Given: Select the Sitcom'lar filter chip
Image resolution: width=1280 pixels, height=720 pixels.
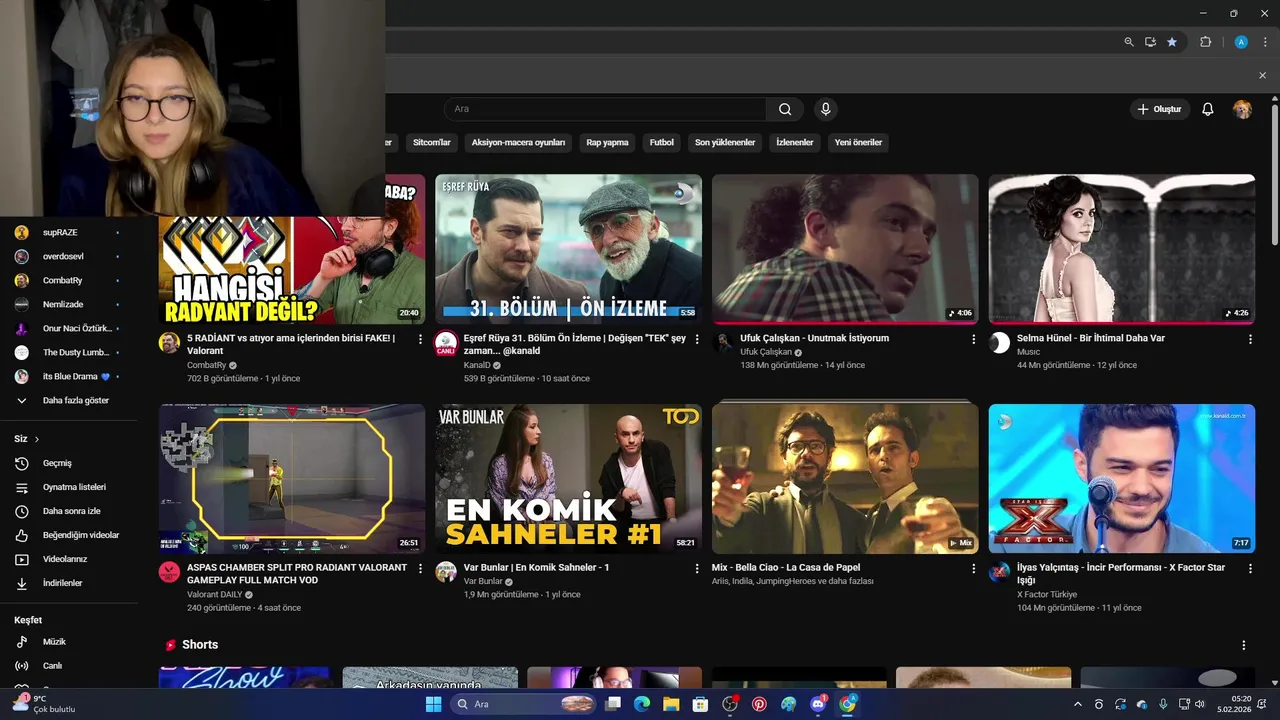Looking at the screenshot, I should 432,142.
